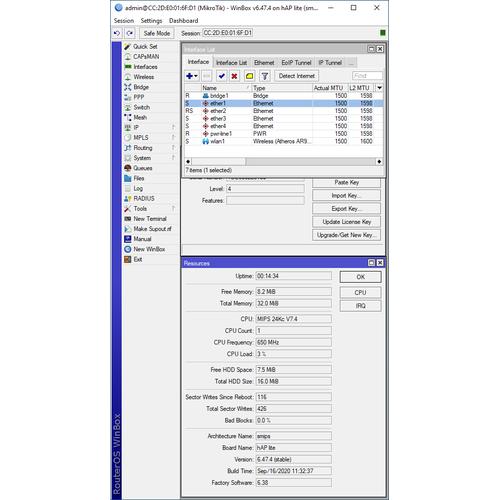The width and height of the screenshot is (500, 500).
Task: Click the yellow Comment icon
Action: 249,76
